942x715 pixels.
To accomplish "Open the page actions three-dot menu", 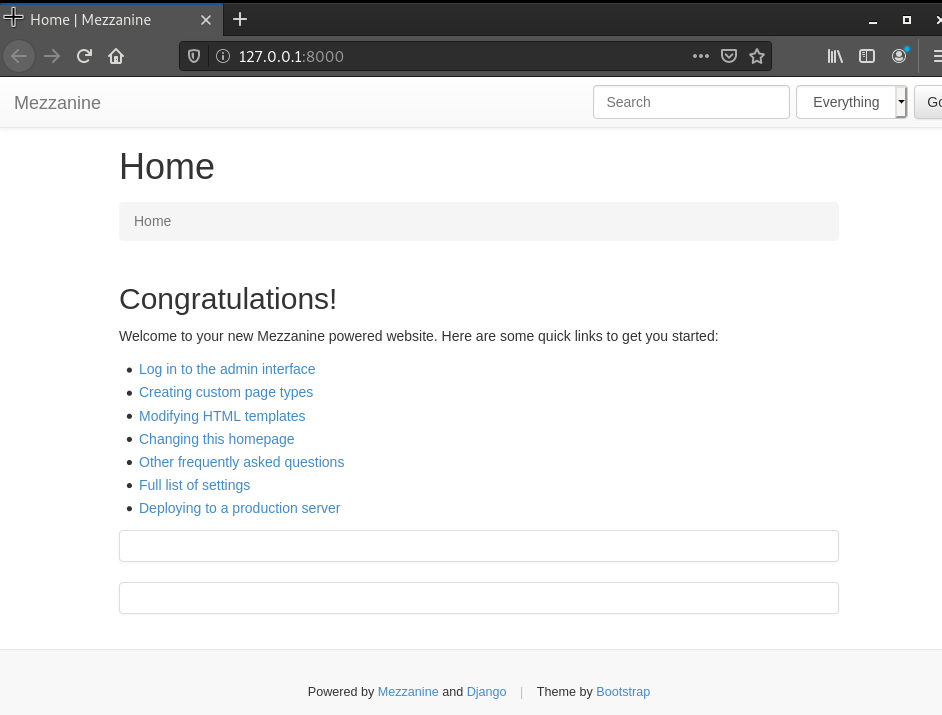I will (700, 56).
